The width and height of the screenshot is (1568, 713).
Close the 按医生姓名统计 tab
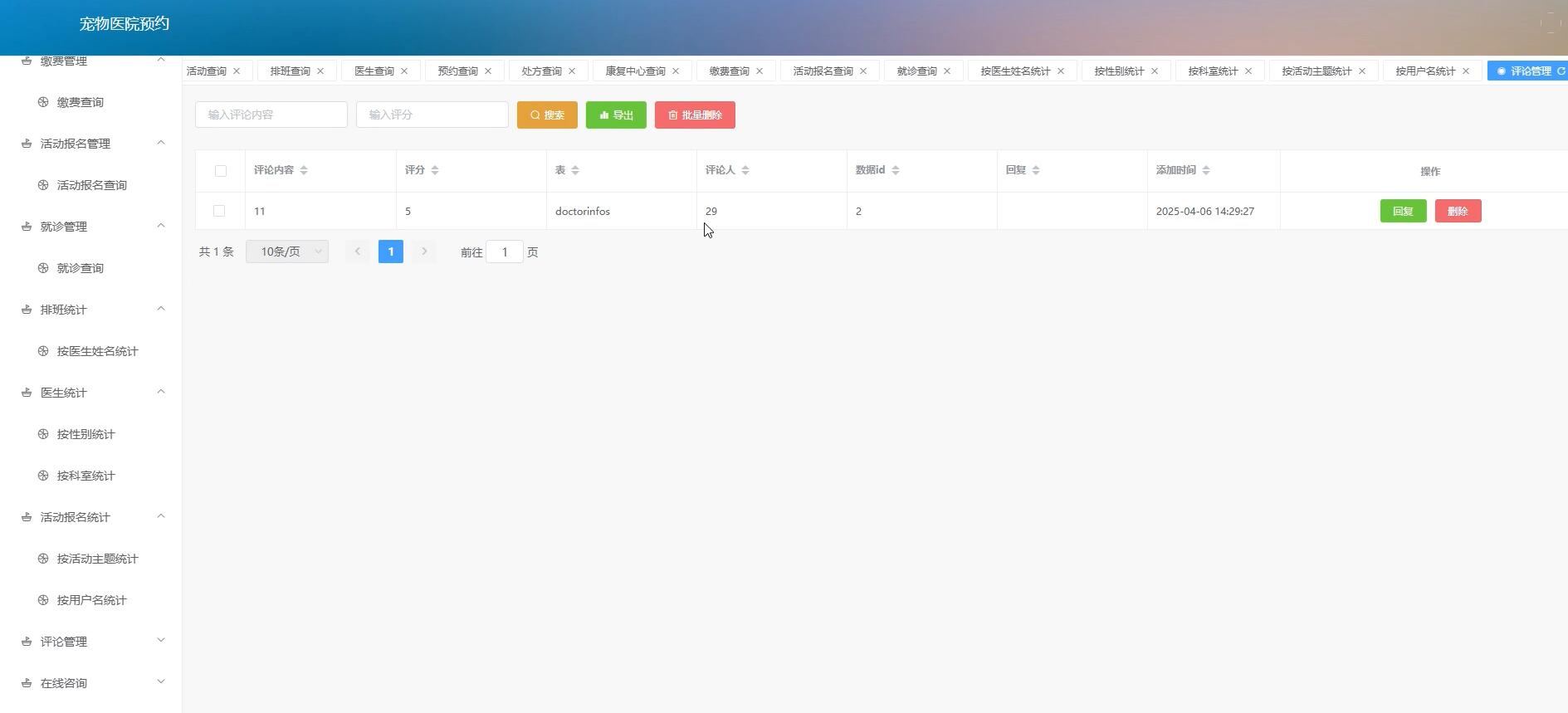click(x=1061, y=71)
